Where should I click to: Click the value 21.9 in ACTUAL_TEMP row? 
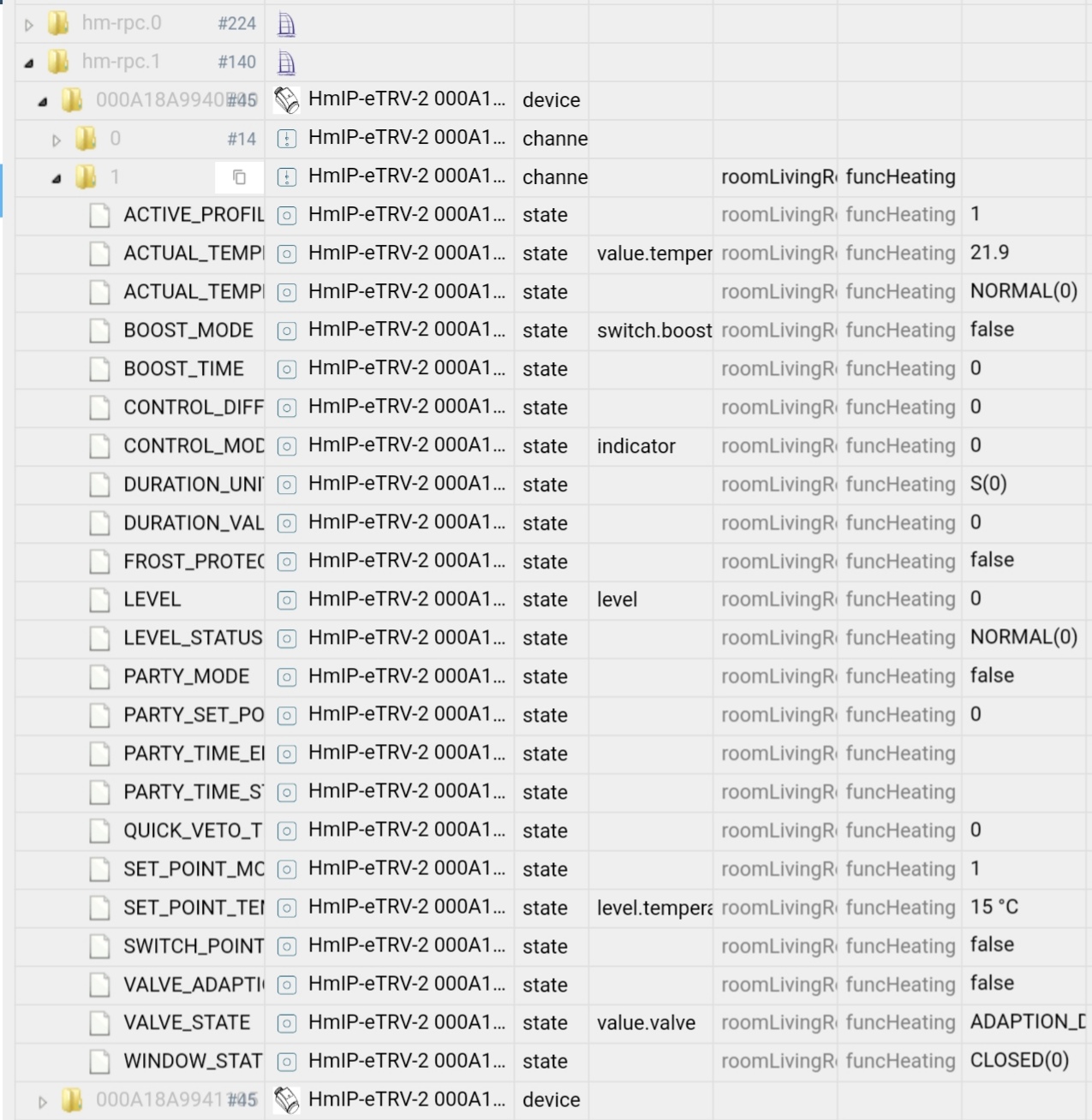pos(989,253)
